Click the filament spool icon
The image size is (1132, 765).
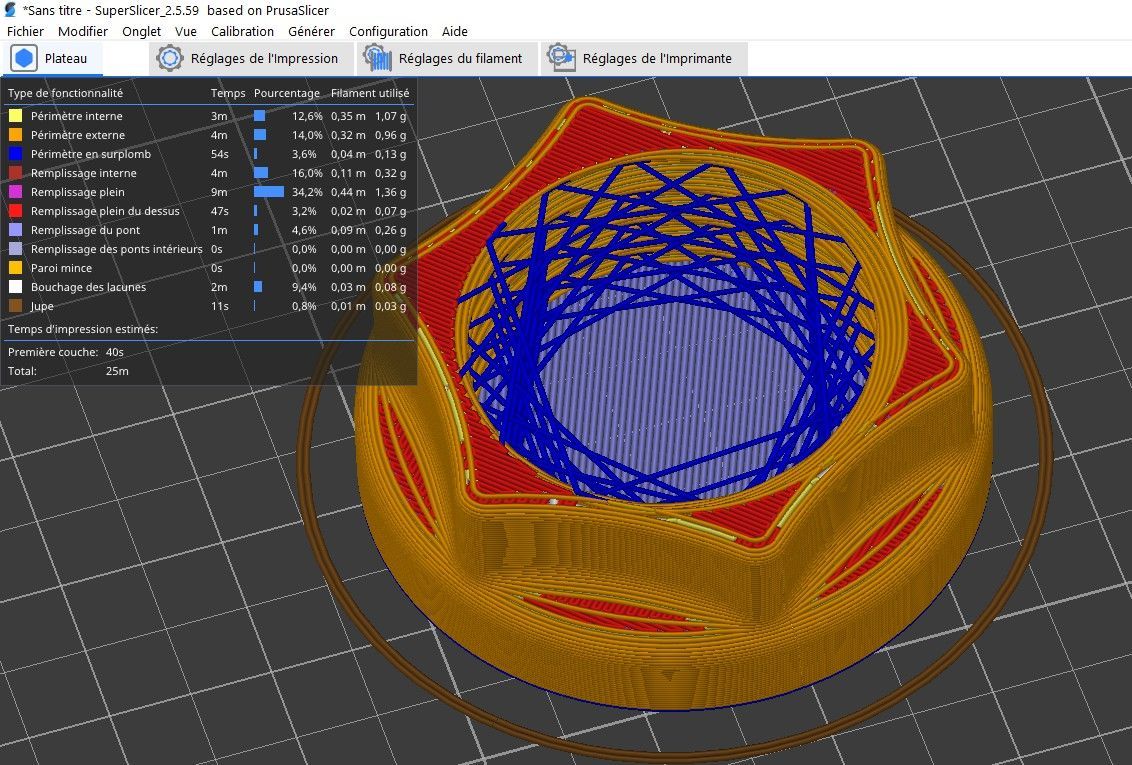pyautogui.click(x=377, y=58)
